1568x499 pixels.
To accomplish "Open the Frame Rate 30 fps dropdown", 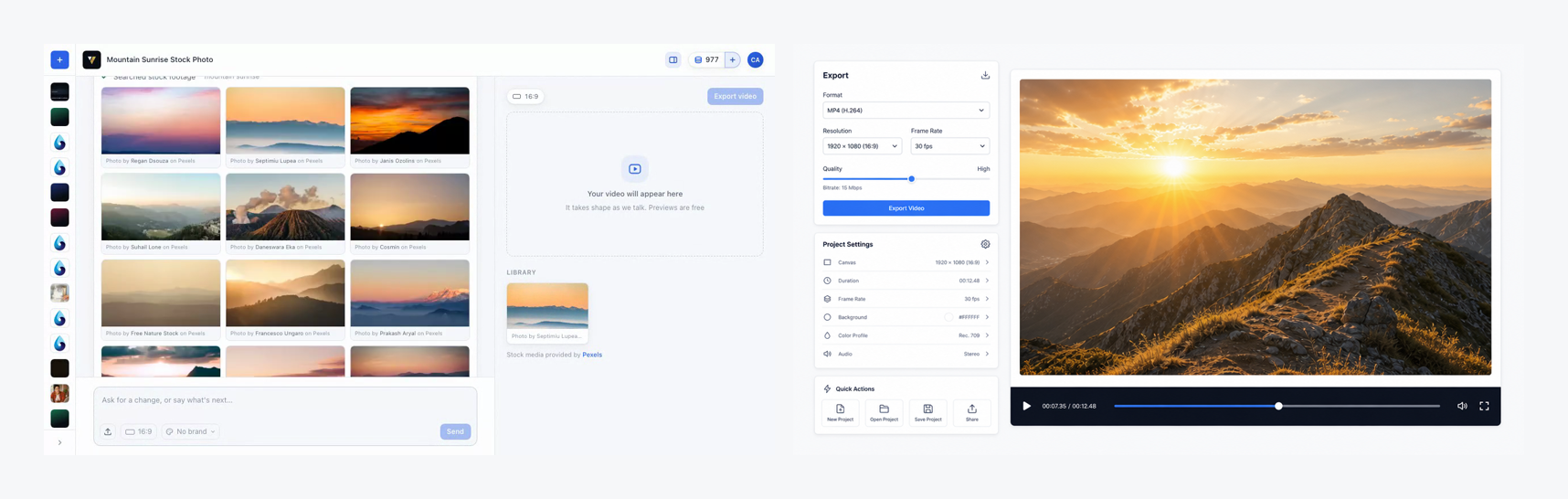I will click(x=949, y=146).
